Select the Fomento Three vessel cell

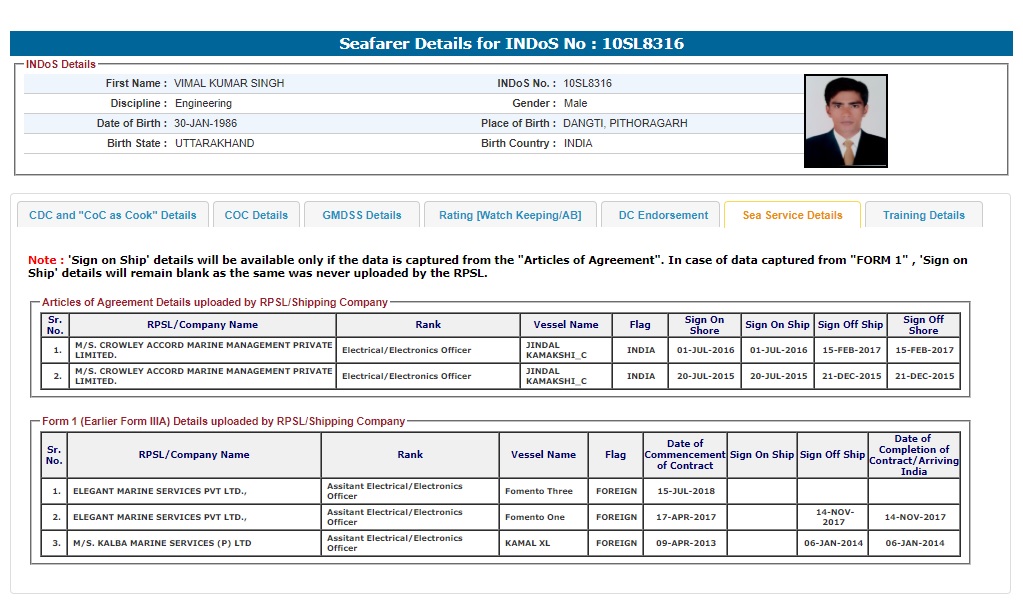click(x=543, y=491)
